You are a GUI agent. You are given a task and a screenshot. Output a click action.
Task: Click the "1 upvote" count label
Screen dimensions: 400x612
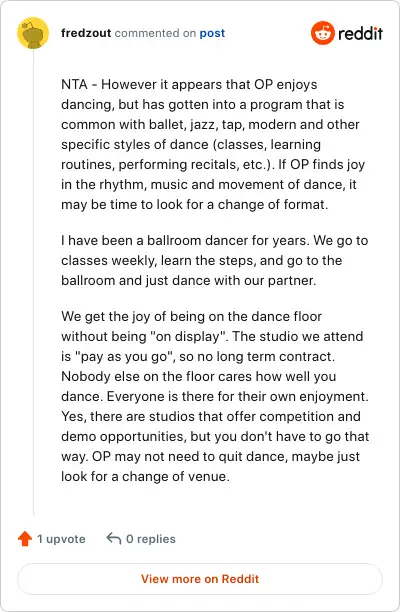tap(61, 539)
